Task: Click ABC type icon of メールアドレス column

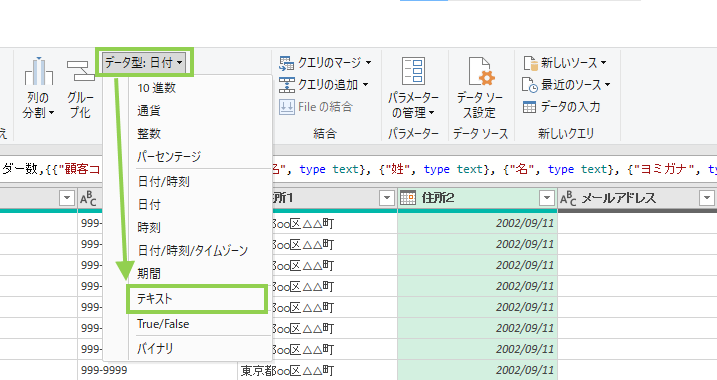Action: point(568,198)
